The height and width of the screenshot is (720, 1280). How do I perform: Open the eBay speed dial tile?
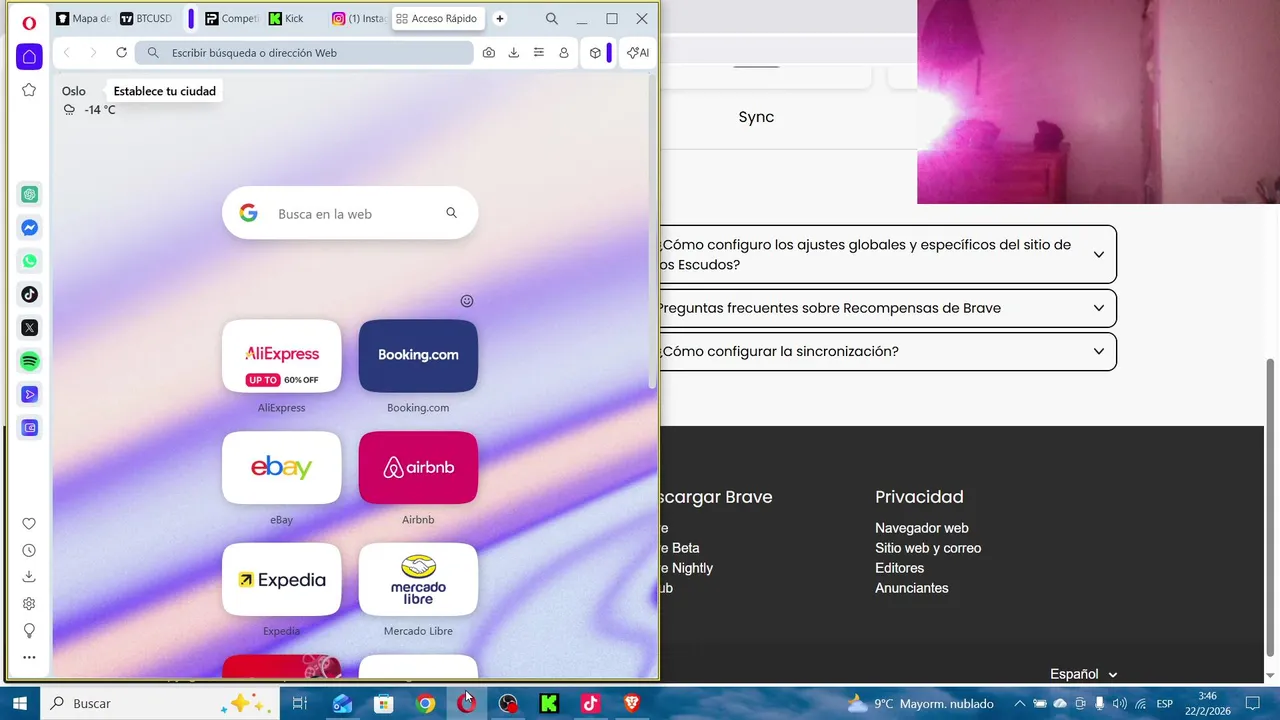click(x=281, y=467)
